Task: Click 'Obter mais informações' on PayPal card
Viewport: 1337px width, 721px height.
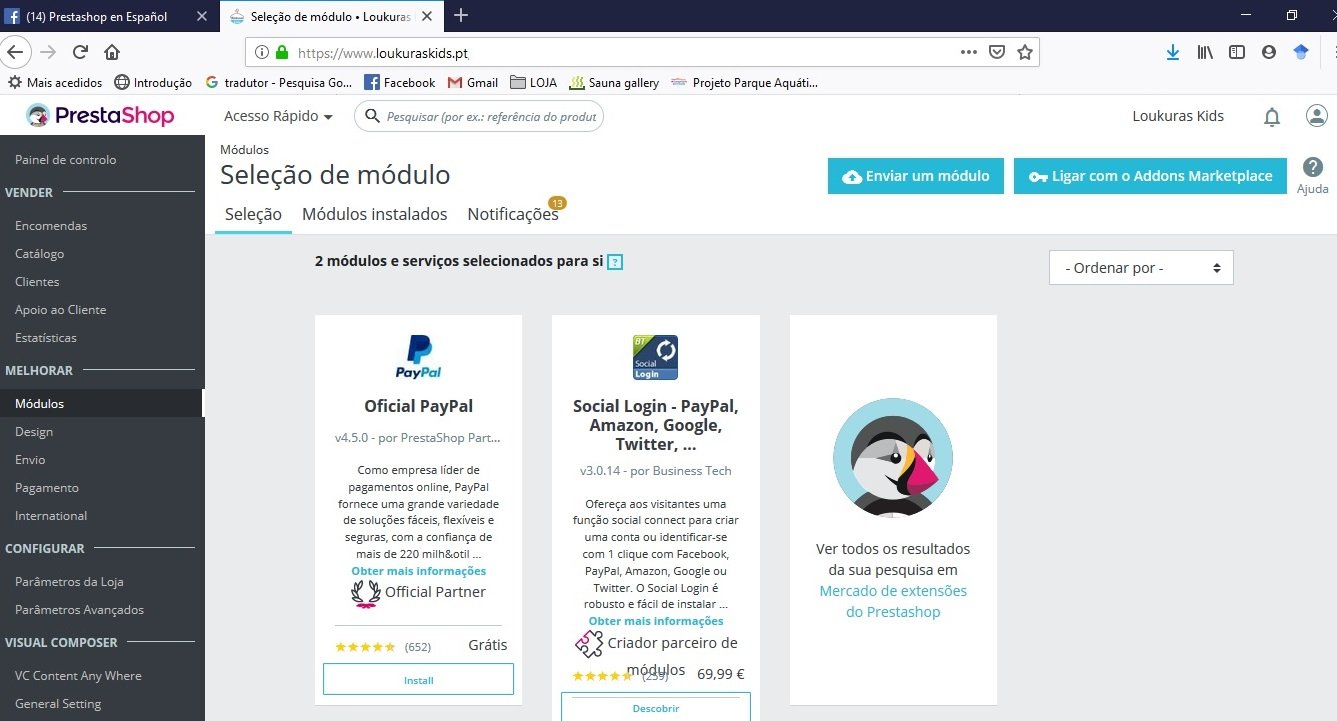Action: 418,571
